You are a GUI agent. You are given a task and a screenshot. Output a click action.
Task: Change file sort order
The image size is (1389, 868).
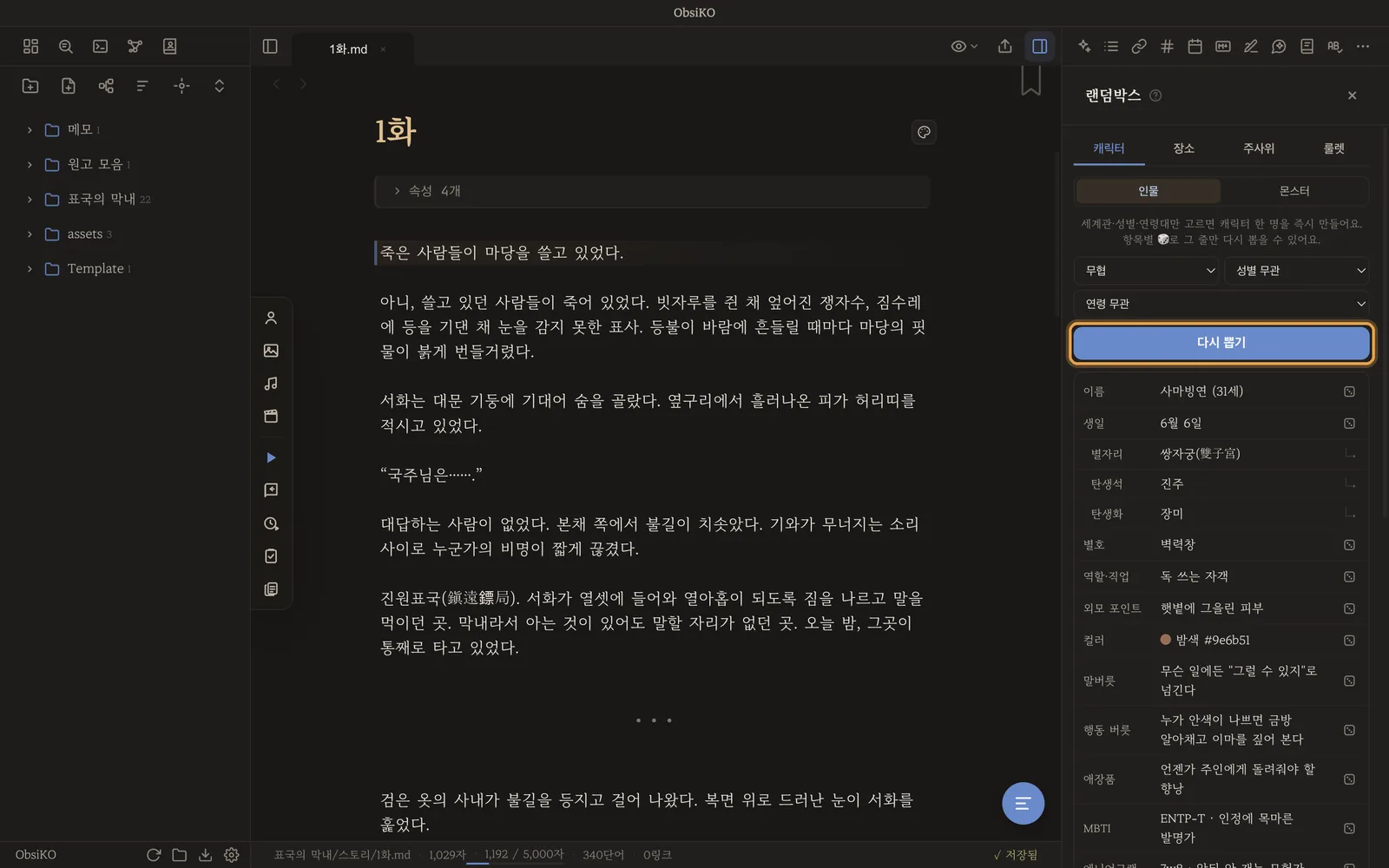pos(143,86)
